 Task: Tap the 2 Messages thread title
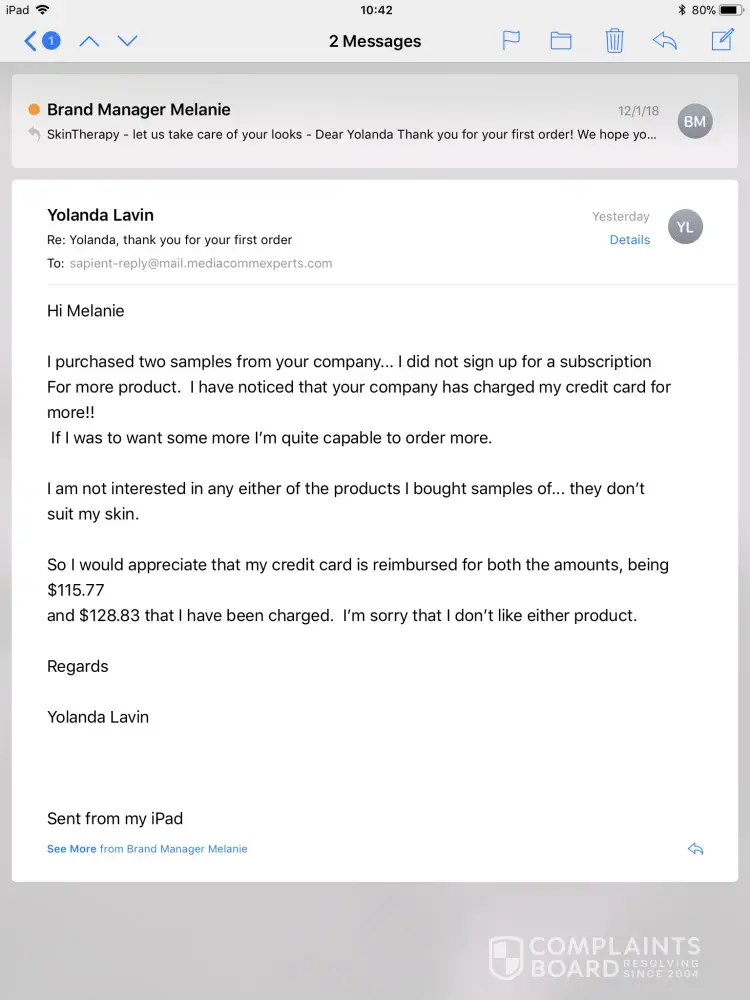[x=375, y=41]
